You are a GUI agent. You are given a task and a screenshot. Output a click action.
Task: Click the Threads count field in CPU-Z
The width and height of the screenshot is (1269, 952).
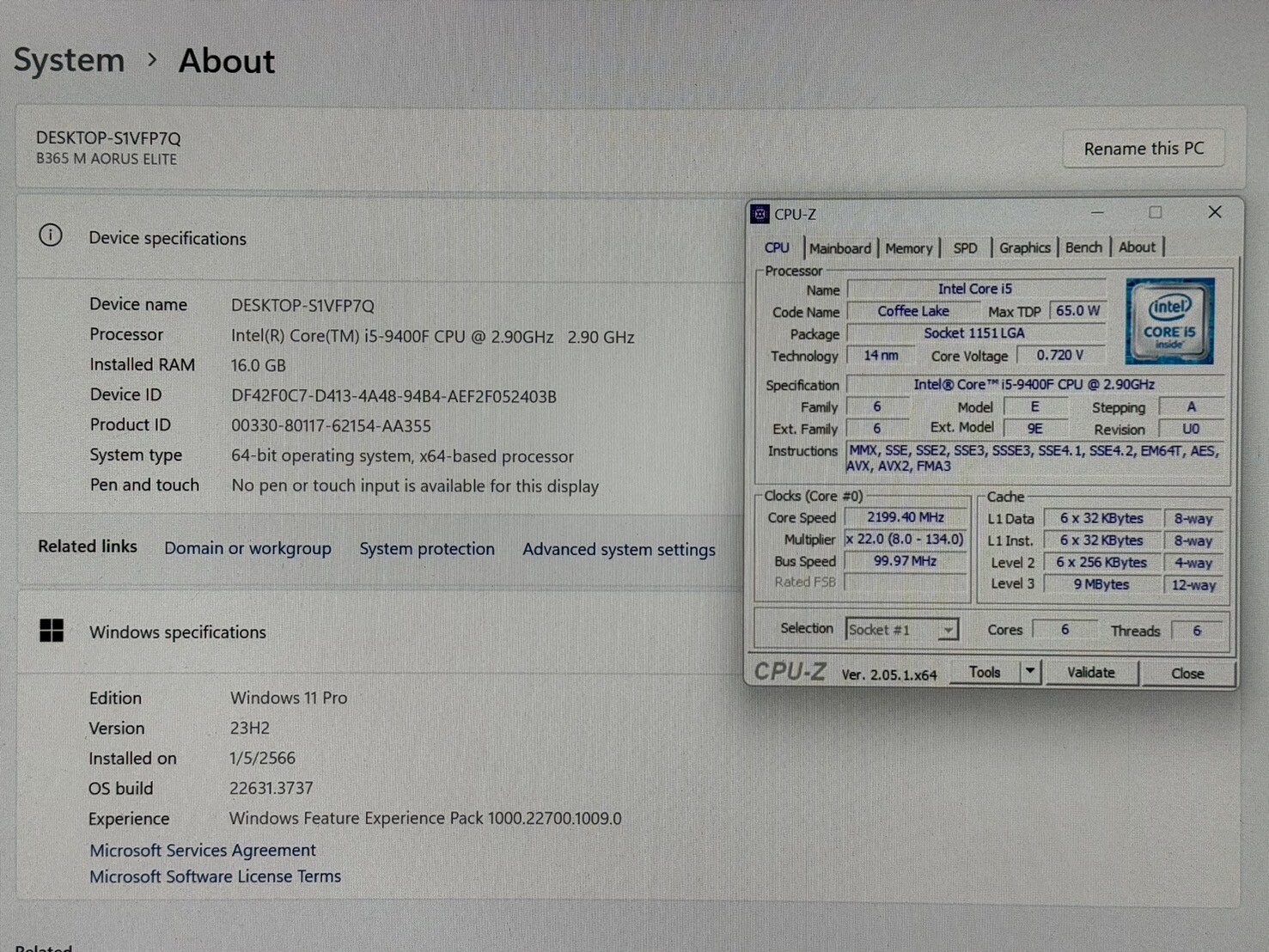coord(1197,631)
